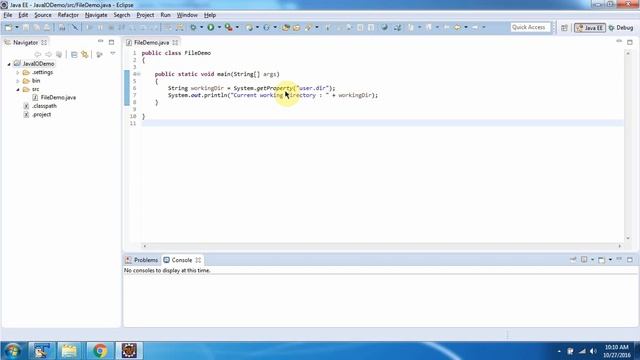
Task: Click the Open Task folder icon
Action: point(297,27)
